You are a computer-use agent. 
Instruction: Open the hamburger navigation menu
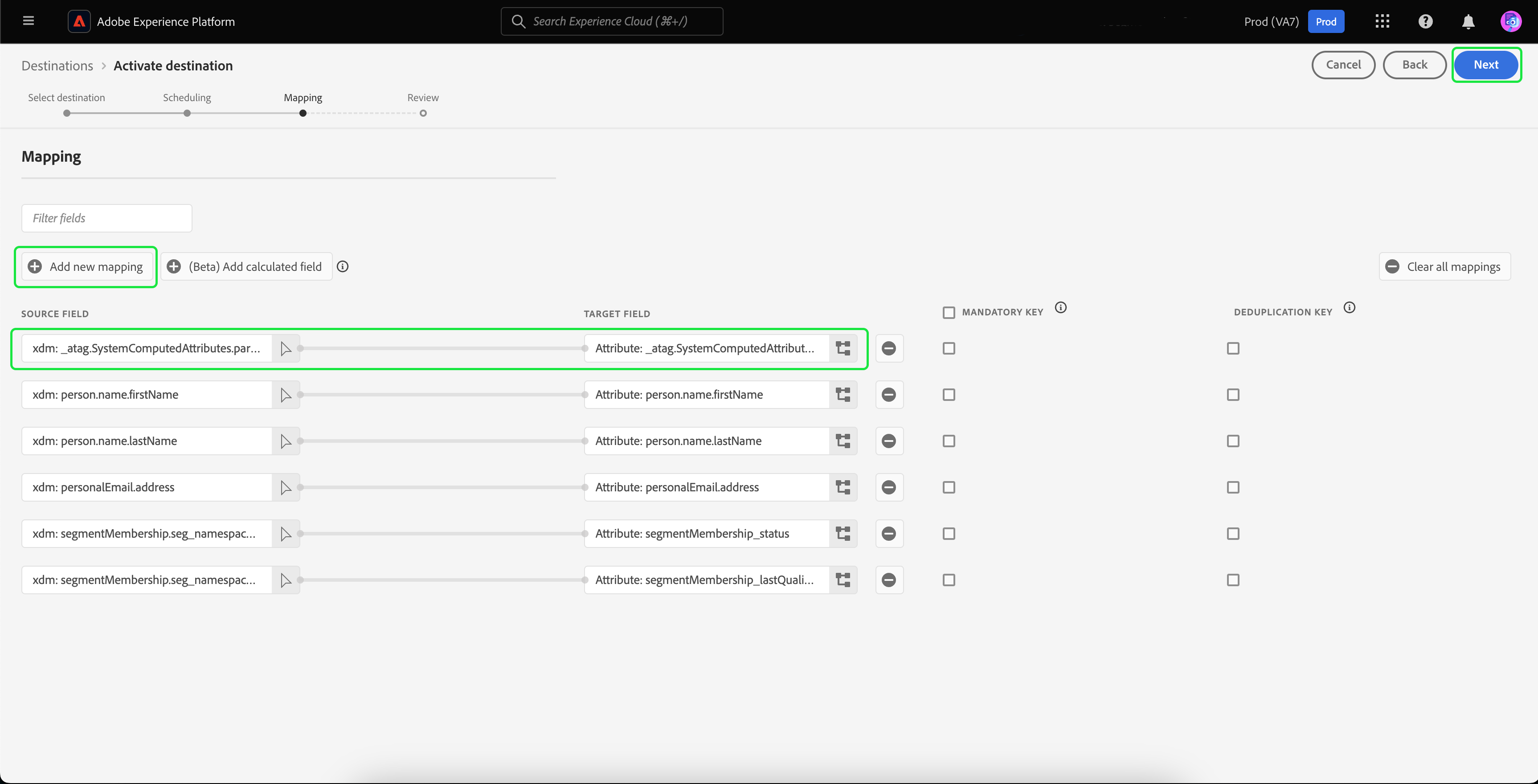28,21
